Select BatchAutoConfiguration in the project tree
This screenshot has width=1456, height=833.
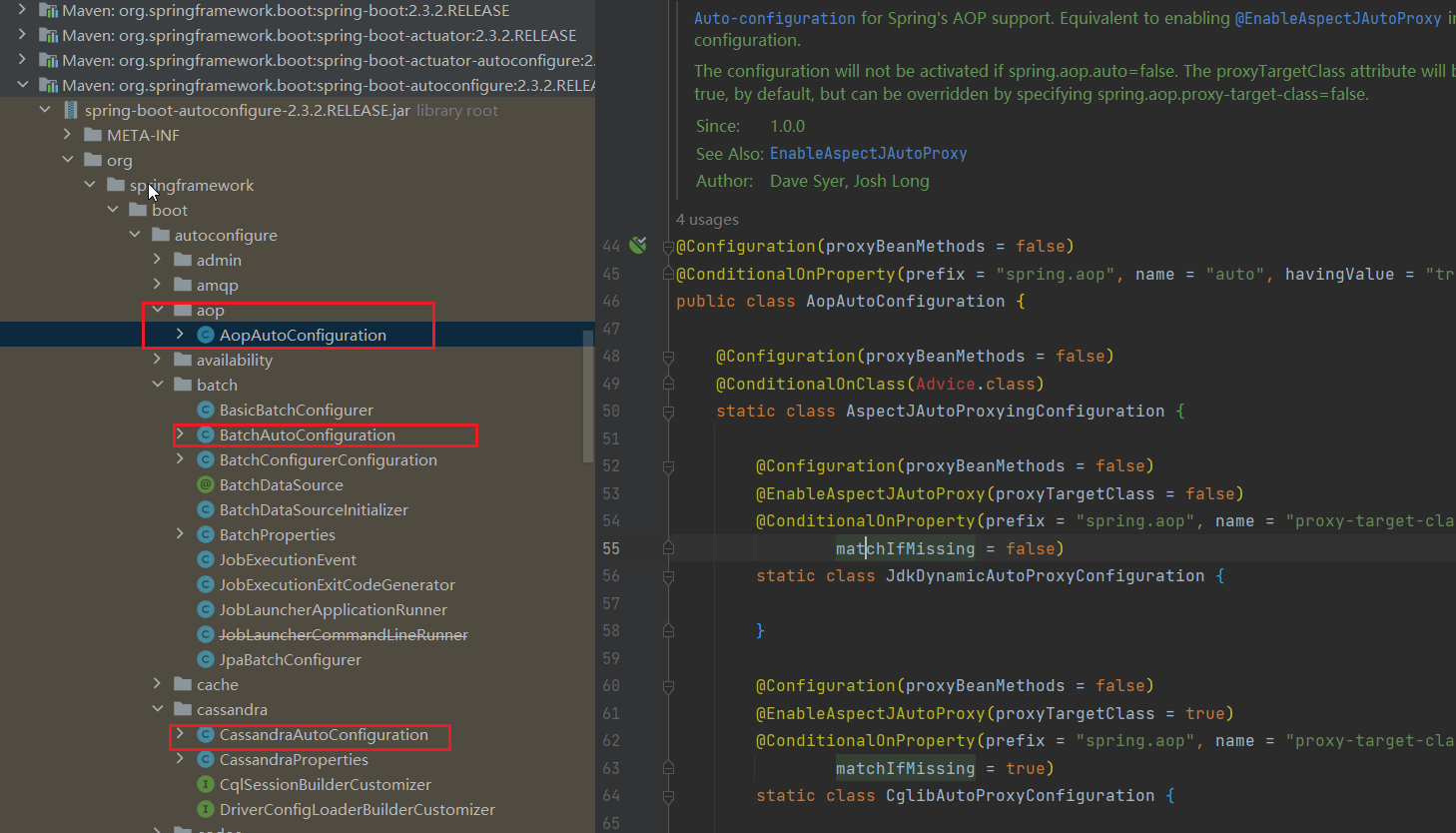308,434
